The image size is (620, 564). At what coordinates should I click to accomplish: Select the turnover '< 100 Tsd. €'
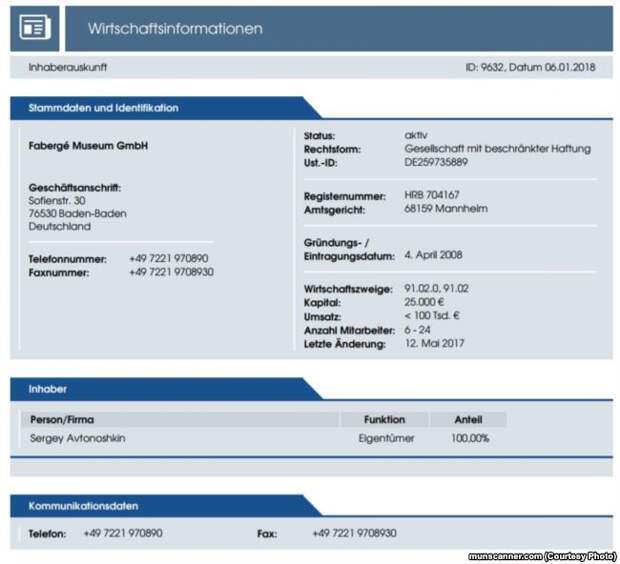point(432,316)
